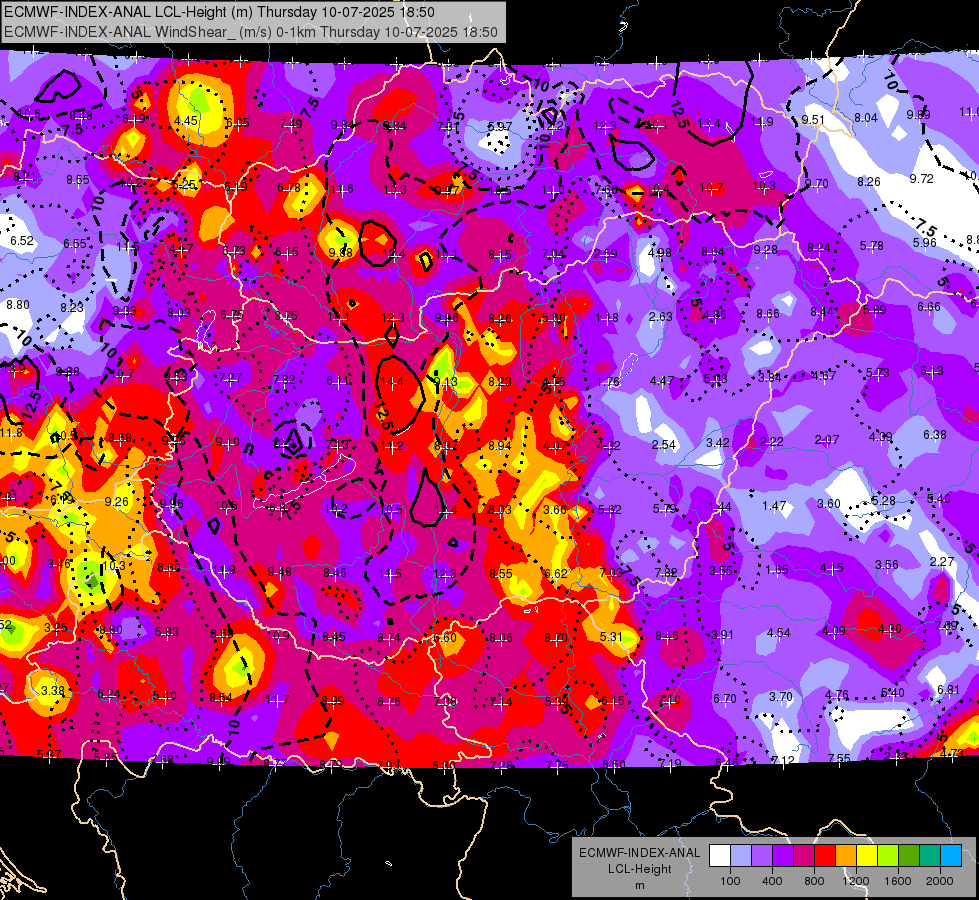Image resolution: width=979 pixels, height=900 pixels.
Task: Click the '6.62' value on the map
Action: click(556, 574)
